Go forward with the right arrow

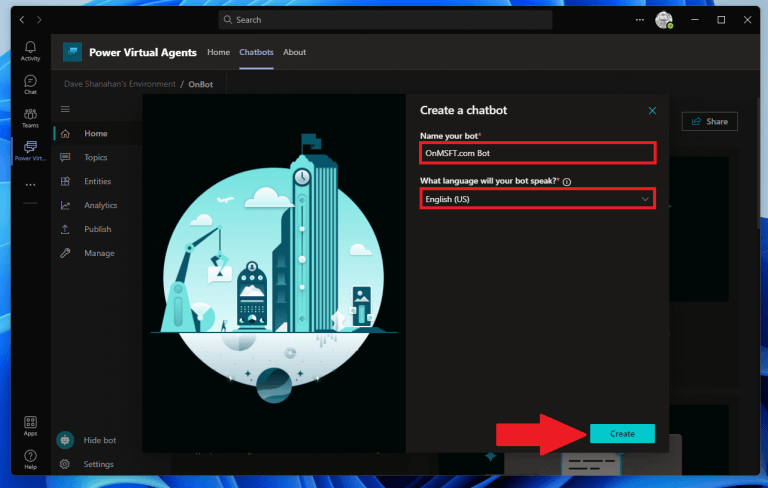(39, 20)
